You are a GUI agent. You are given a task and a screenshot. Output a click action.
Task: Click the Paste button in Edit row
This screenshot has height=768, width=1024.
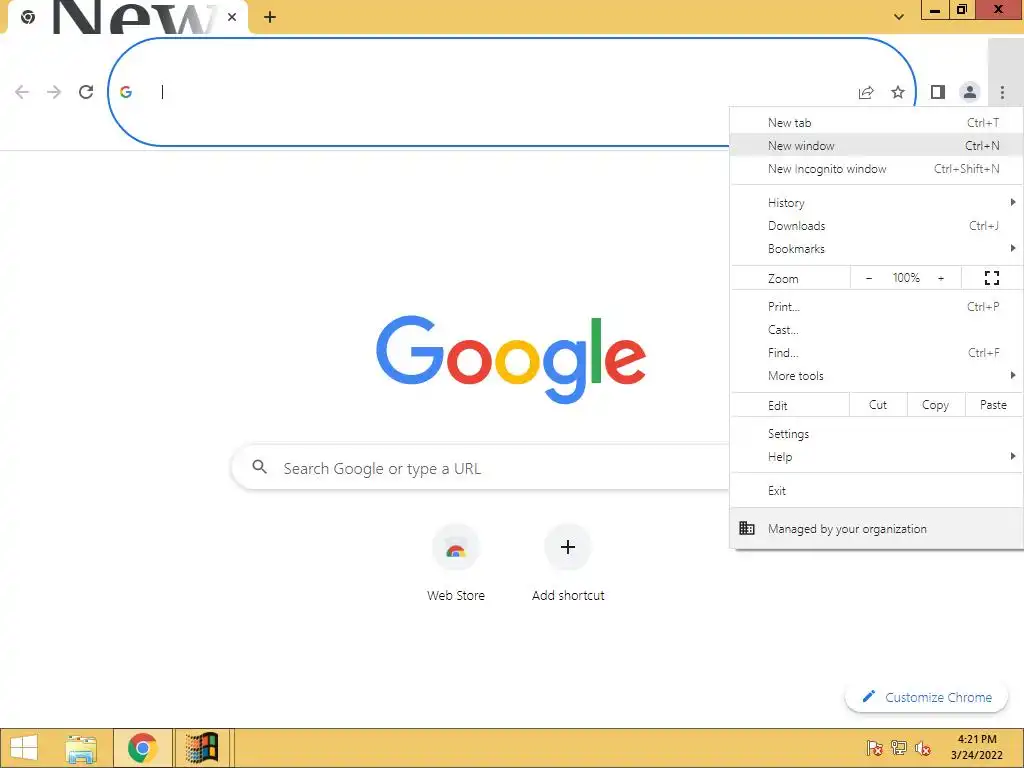[x=993, y=405]
